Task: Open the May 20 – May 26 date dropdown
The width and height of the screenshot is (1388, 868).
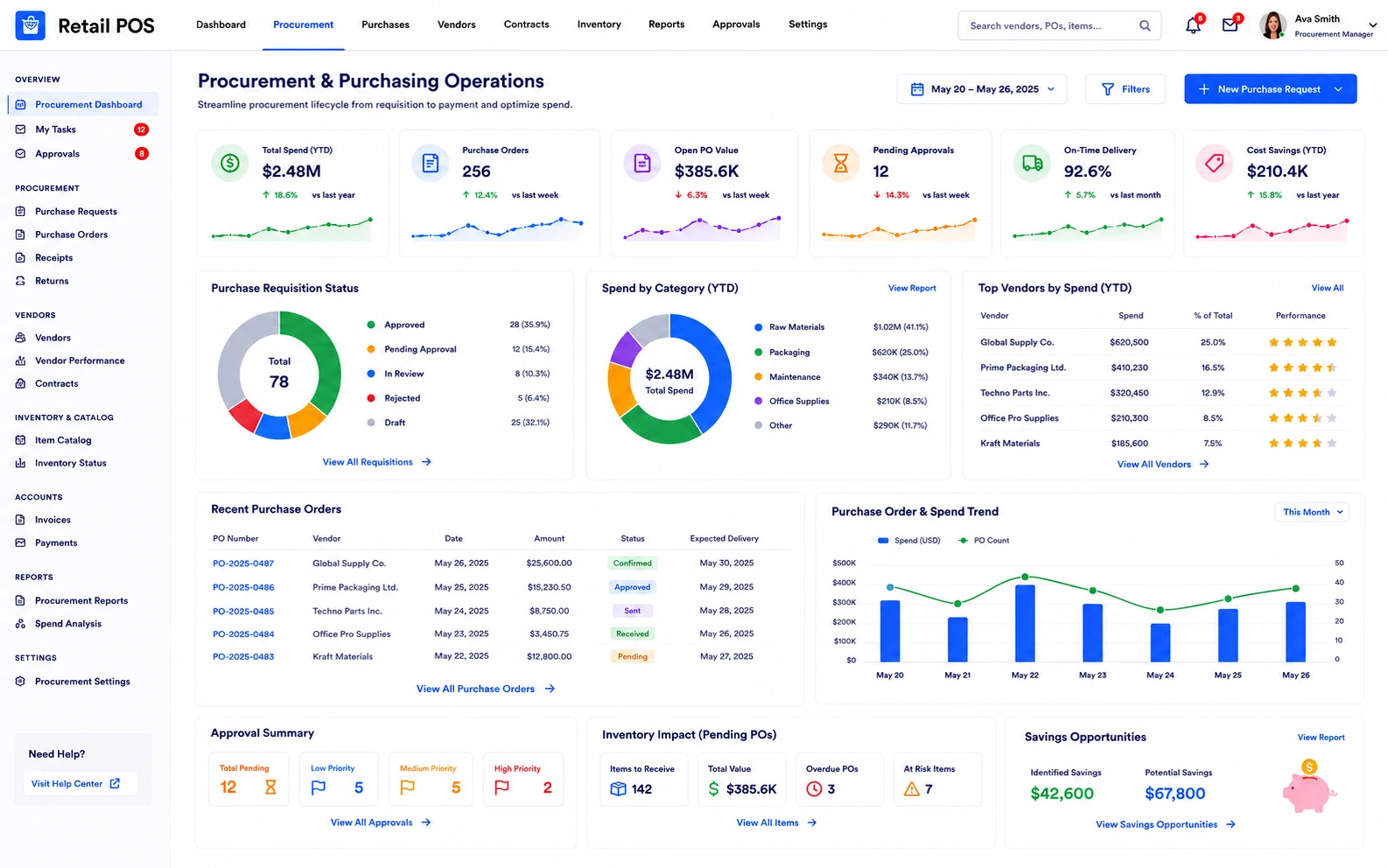Action: pos(982,89)
